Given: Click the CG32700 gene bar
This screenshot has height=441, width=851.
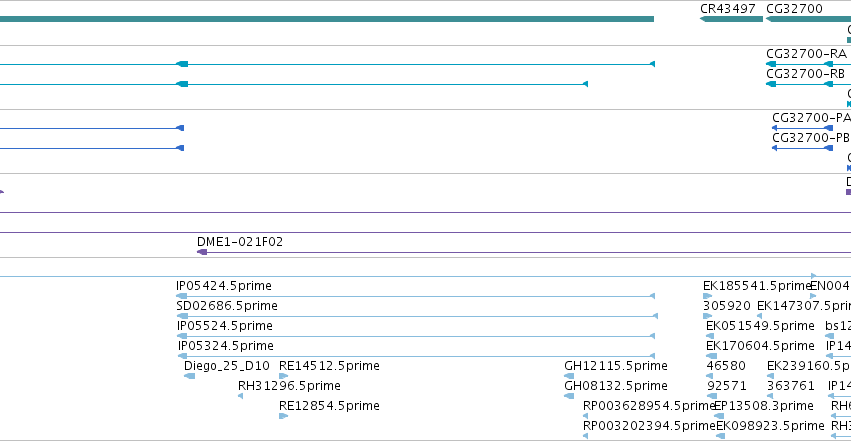Looking at the screenshot, I should [808, 19].
